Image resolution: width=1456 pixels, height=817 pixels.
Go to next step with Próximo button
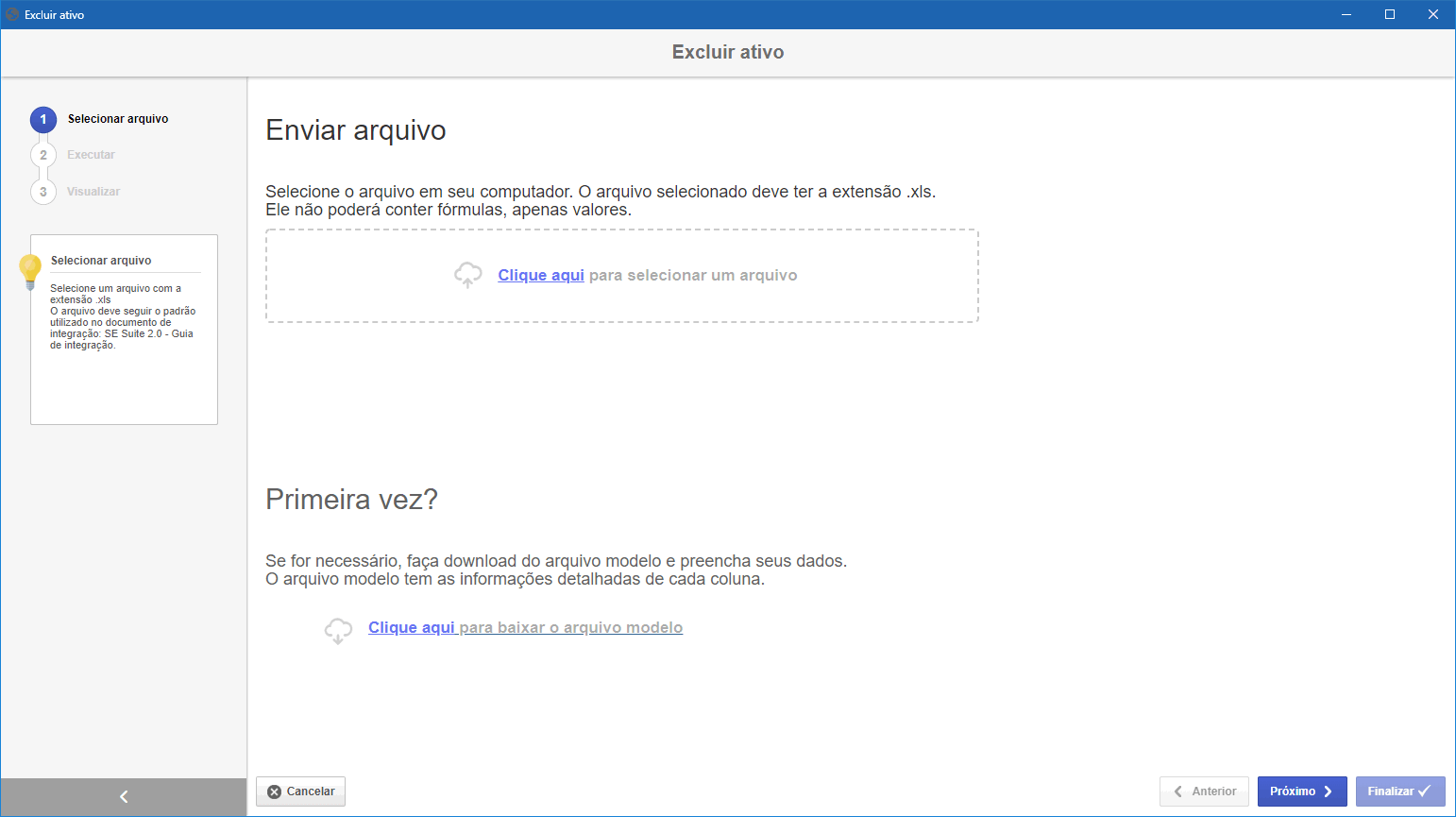click(x=1302, y=791)
